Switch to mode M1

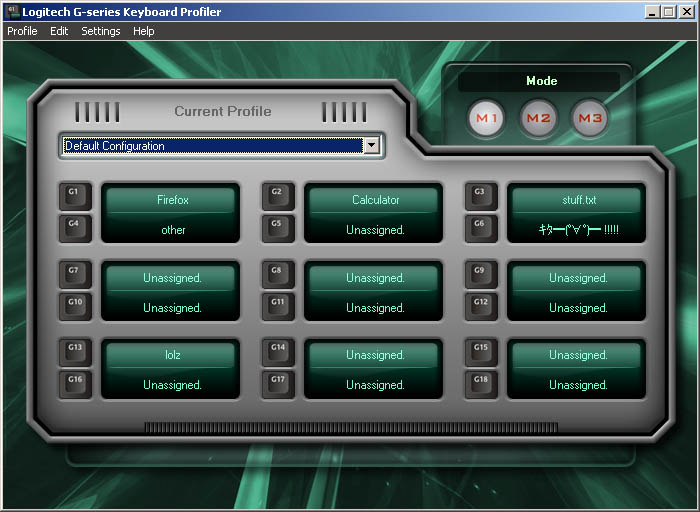pos(486,118)
